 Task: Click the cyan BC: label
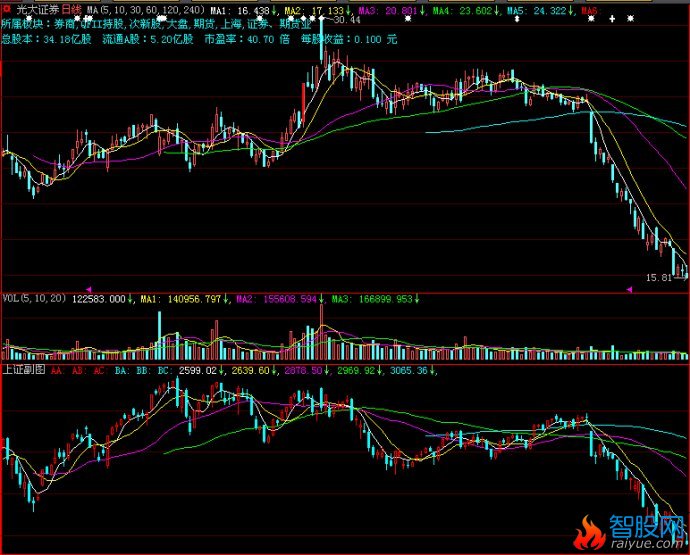pos(164,371)
